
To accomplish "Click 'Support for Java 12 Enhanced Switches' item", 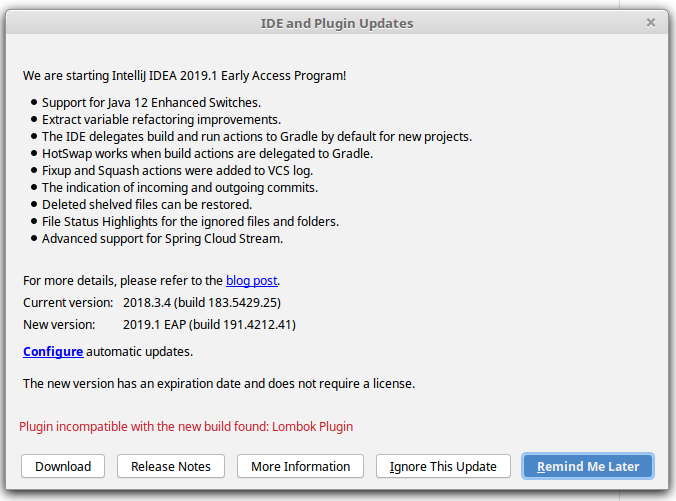I will coord(151,103).
